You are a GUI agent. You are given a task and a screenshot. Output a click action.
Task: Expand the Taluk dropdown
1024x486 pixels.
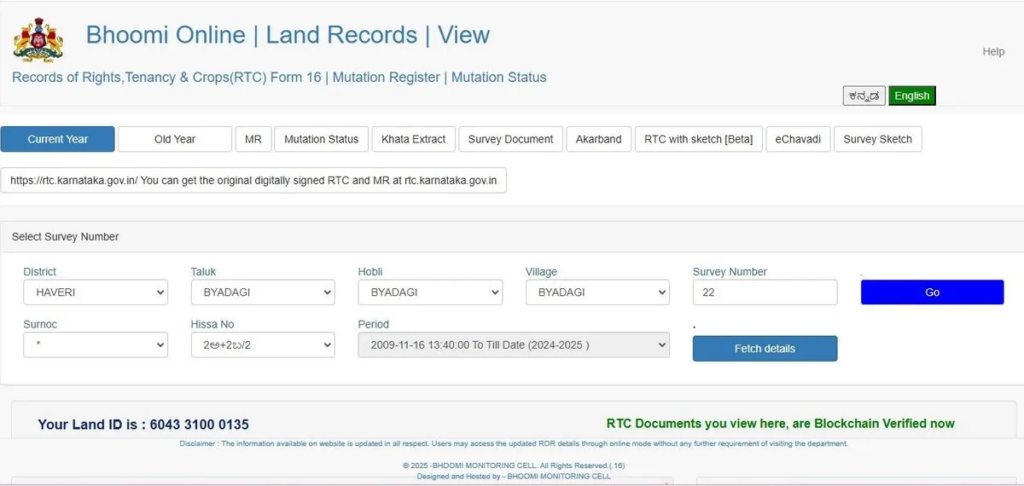pyautogui.click(x=263, y=293)
